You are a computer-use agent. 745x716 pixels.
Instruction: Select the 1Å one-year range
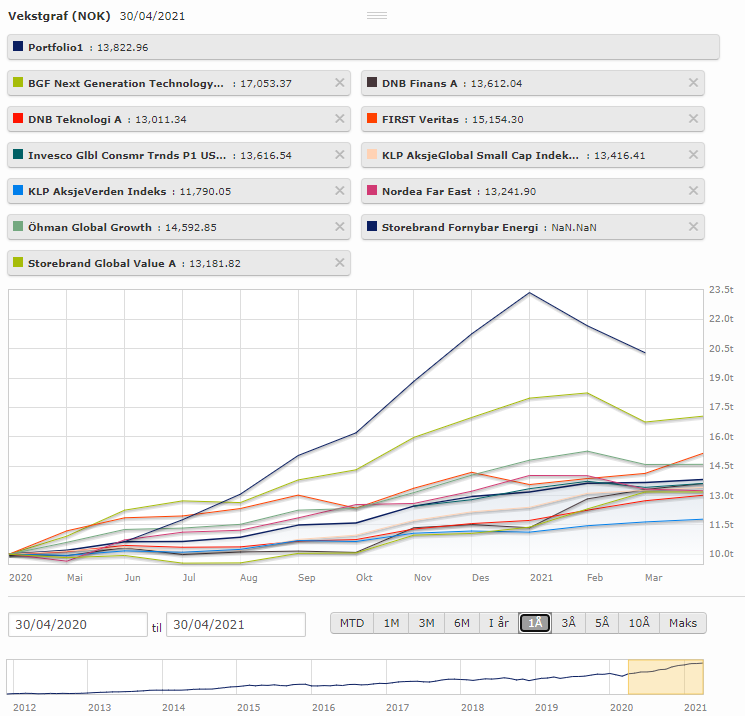[x=535, y=623]
